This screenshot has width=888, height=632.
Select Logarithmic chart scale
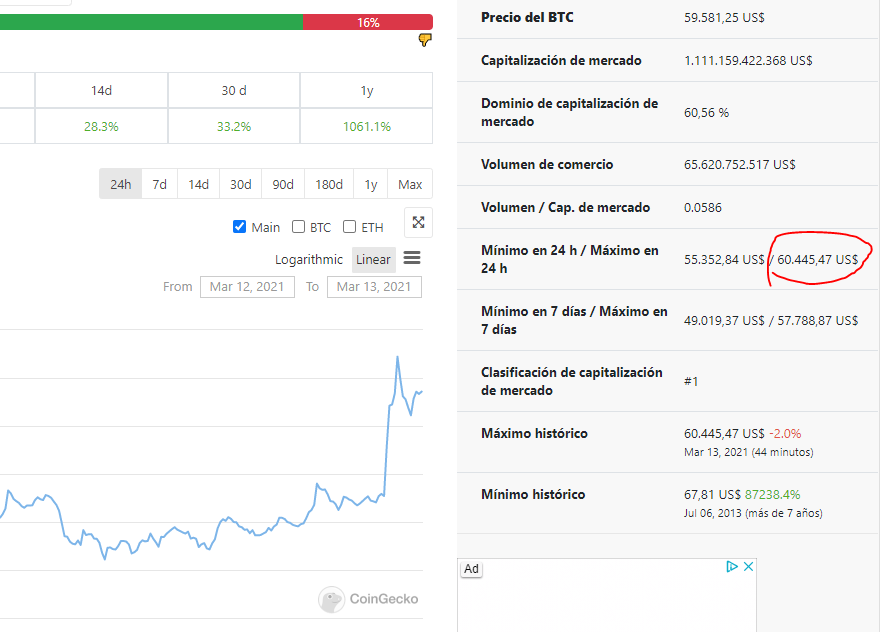coord(309,259)
